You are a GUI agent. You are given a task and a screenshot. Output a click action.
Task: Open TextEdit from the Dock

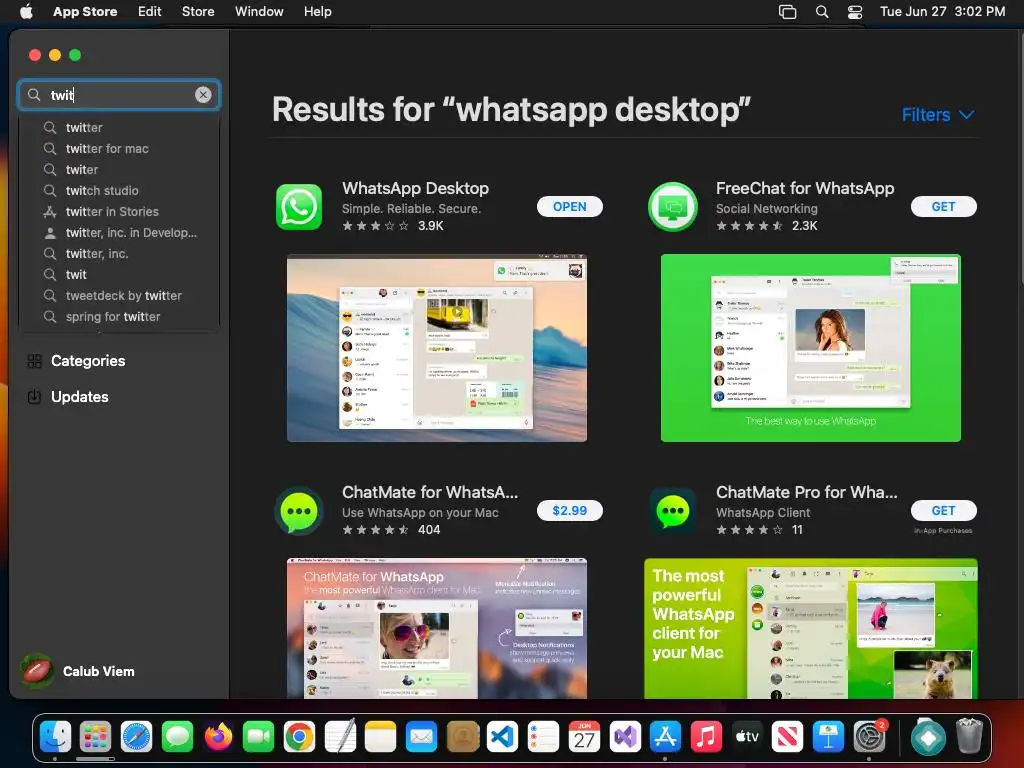click(340, 737)
